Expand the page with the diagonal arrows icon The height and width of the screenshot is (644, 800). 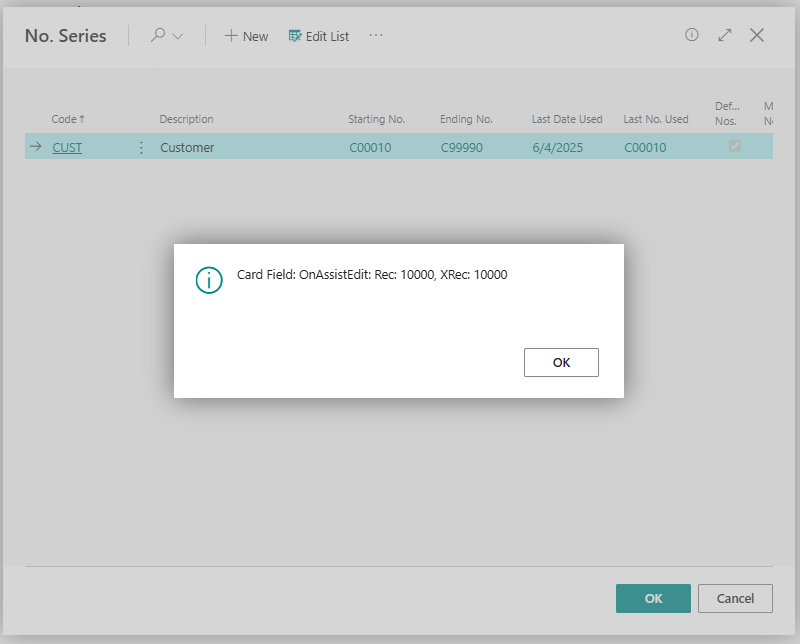[x=725, y=35]
